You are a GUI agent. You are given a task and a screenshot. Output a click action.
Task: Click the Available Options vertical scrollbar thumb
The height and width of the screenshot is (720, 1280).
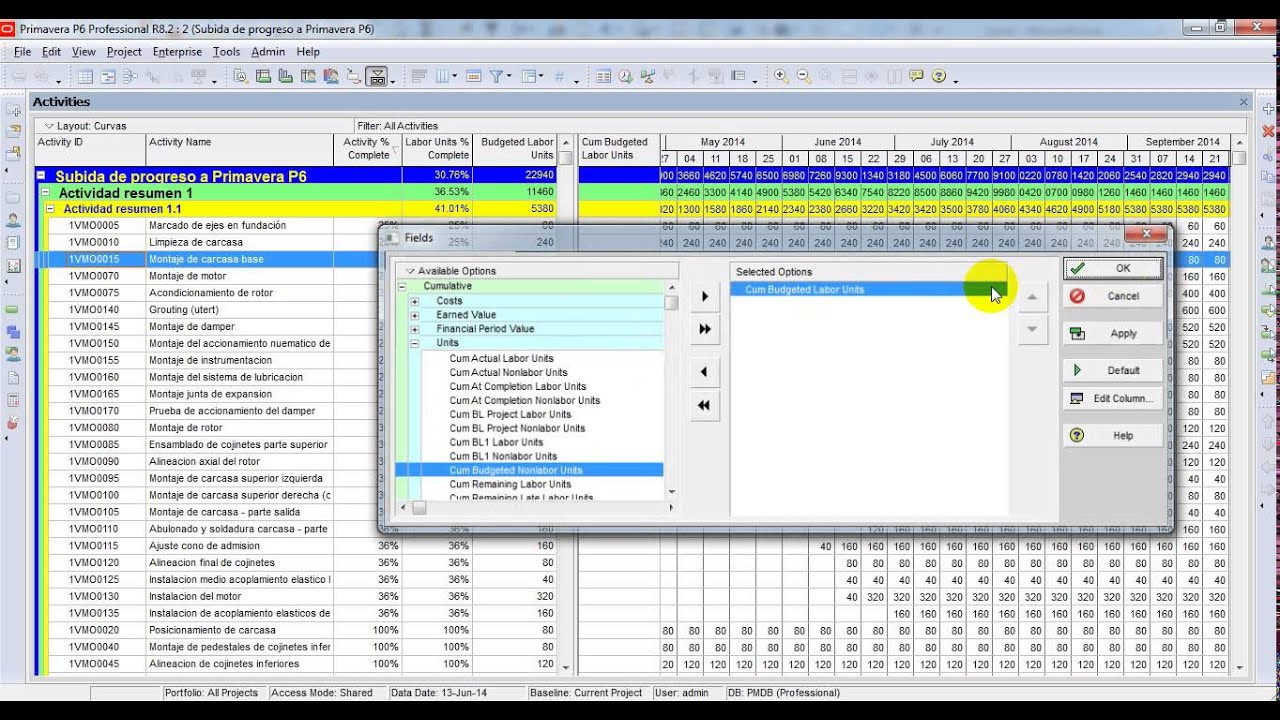671,303
